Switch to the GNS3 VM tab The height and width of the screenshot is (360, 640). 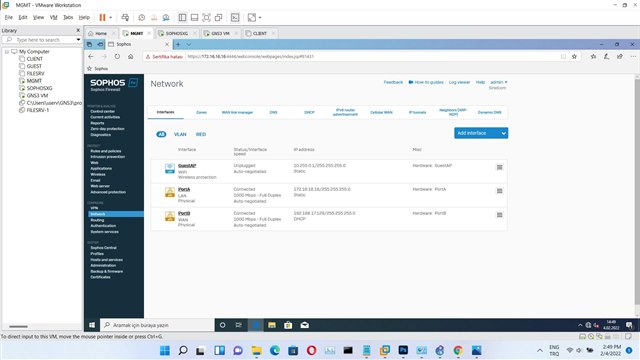pyautogui.click(x=220, y=33)
